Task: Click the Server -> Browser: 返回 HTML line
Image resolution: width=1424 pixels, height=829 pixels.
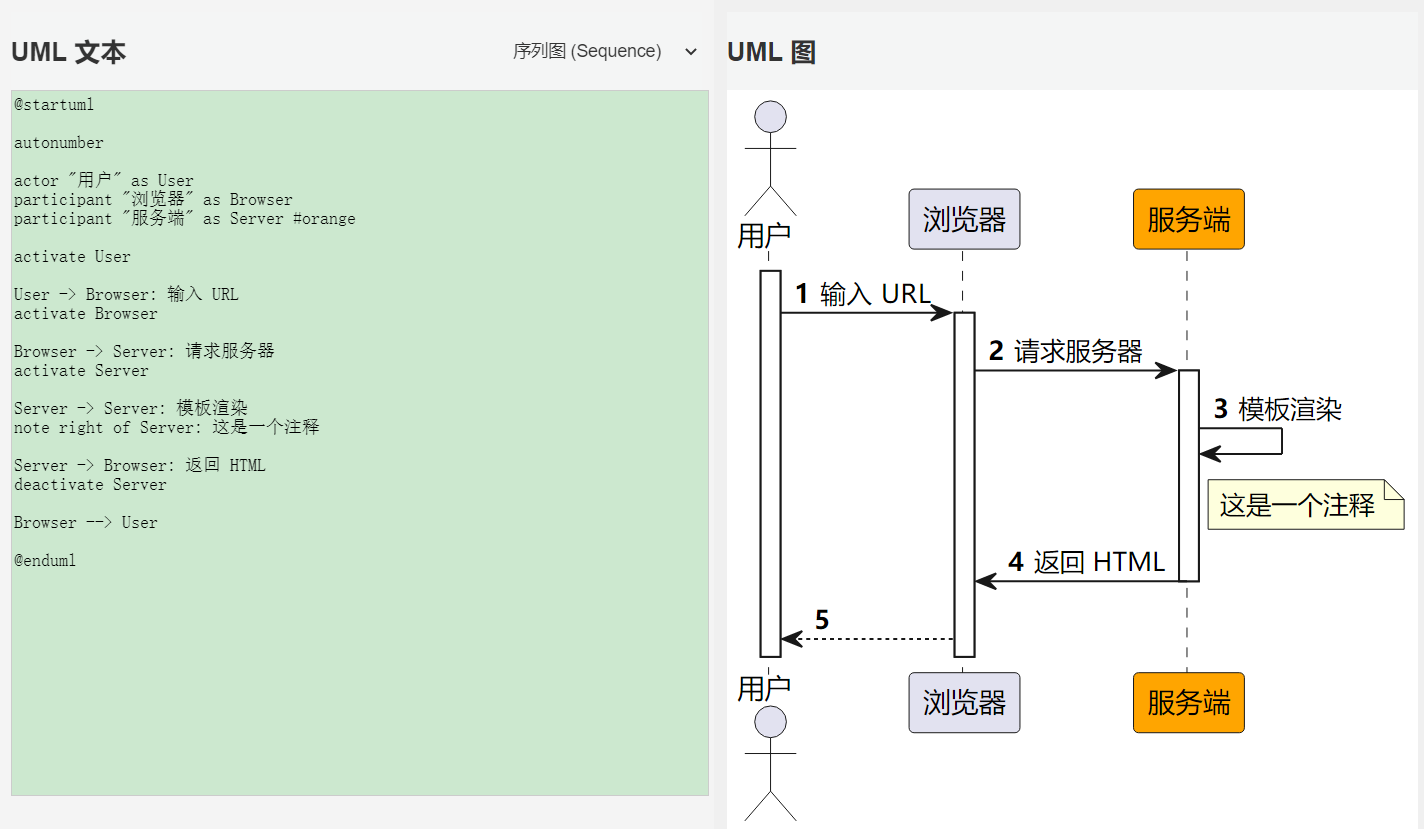Action: pyautogui.click(x=140, y=466)
